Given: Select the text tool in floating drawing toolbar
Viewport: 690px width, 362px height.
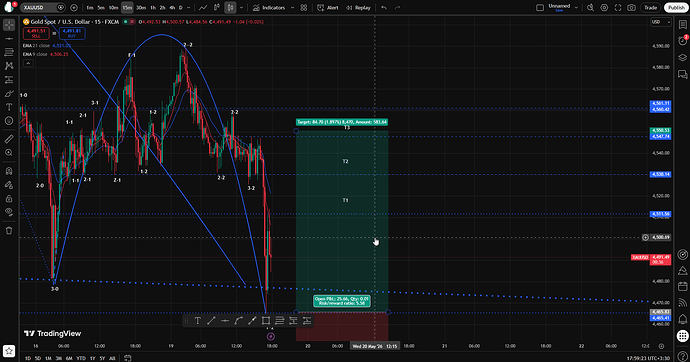Looking at the screenshot, I should (x=198, y=321).
